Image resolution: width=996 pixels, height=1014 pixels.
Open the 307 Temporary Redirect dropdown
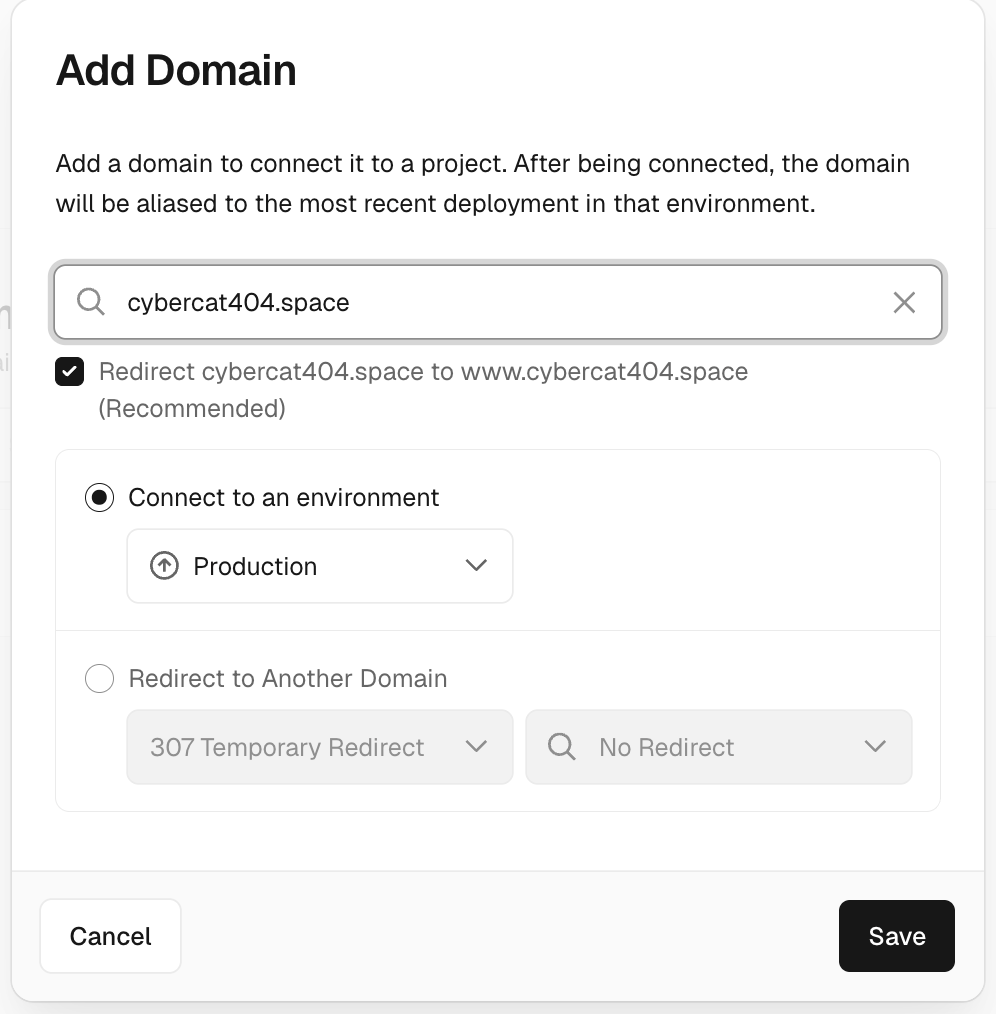pos(320,747)
